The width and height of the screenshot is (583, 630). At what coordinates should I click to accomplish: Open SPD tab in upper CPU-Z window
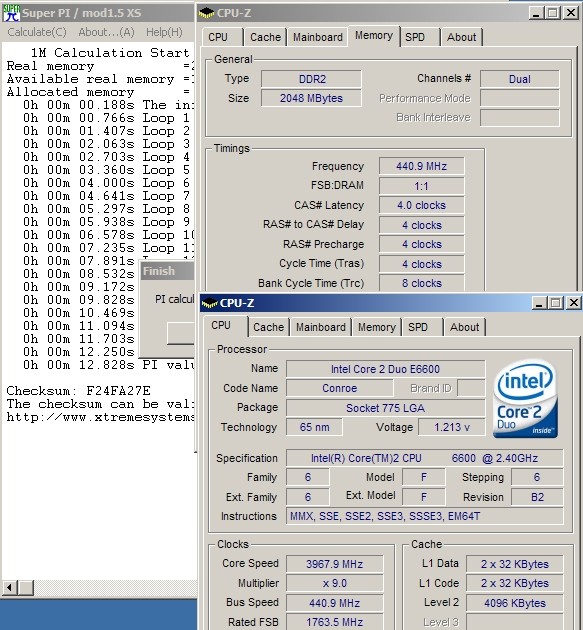click(x=415, y=37)
